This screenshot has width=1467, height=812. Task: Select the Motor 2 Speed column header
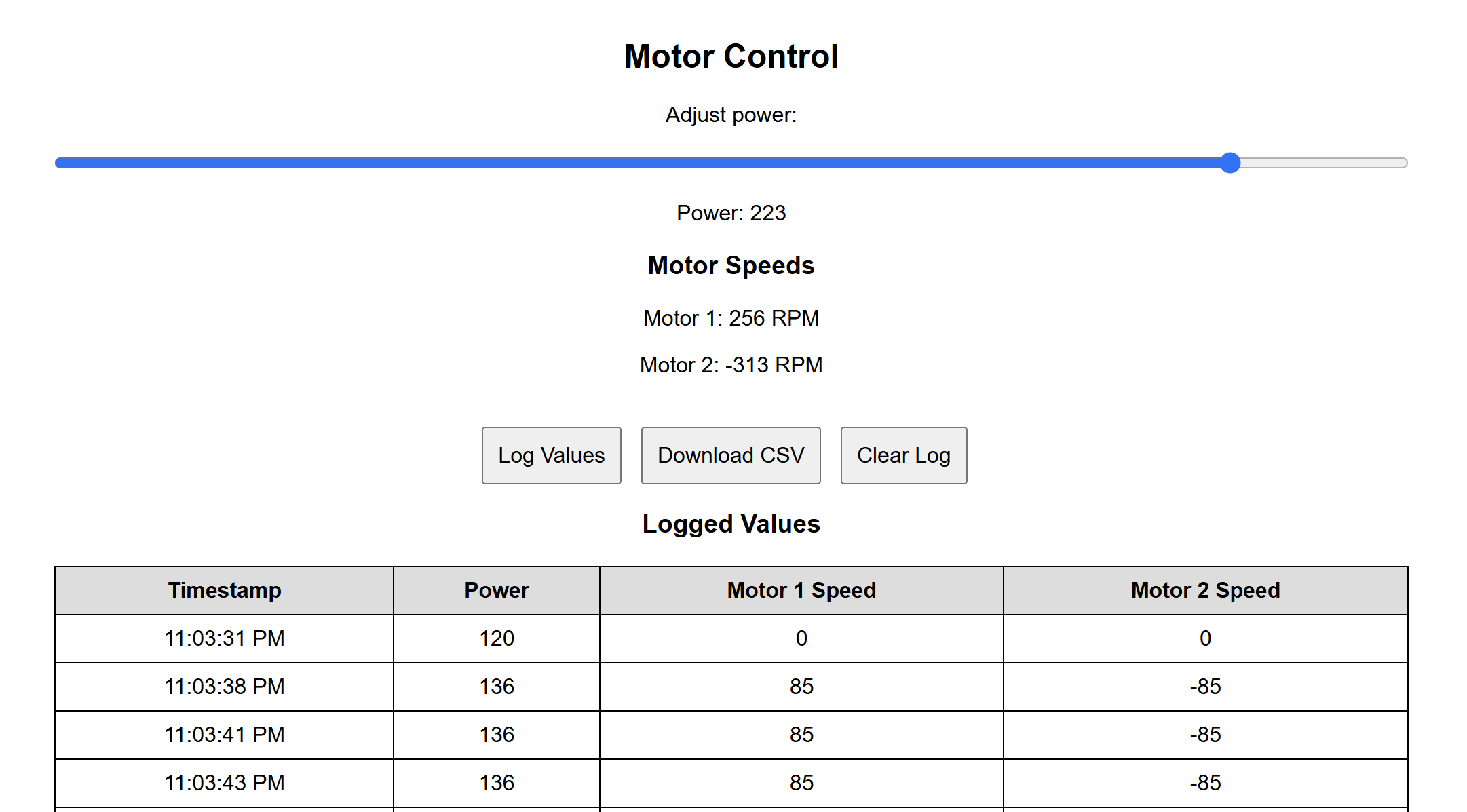[x=1205, y=590]
